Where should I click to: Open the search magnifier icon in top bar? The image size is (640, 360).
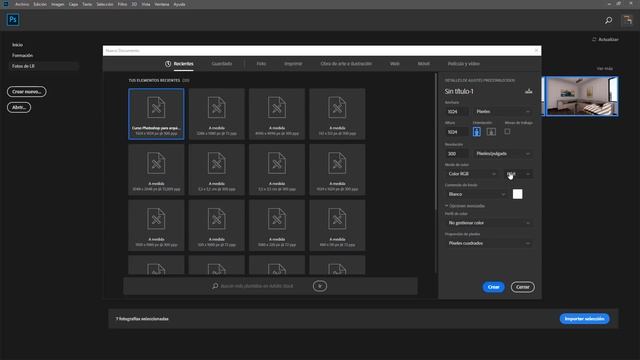[x=609, y=20]
